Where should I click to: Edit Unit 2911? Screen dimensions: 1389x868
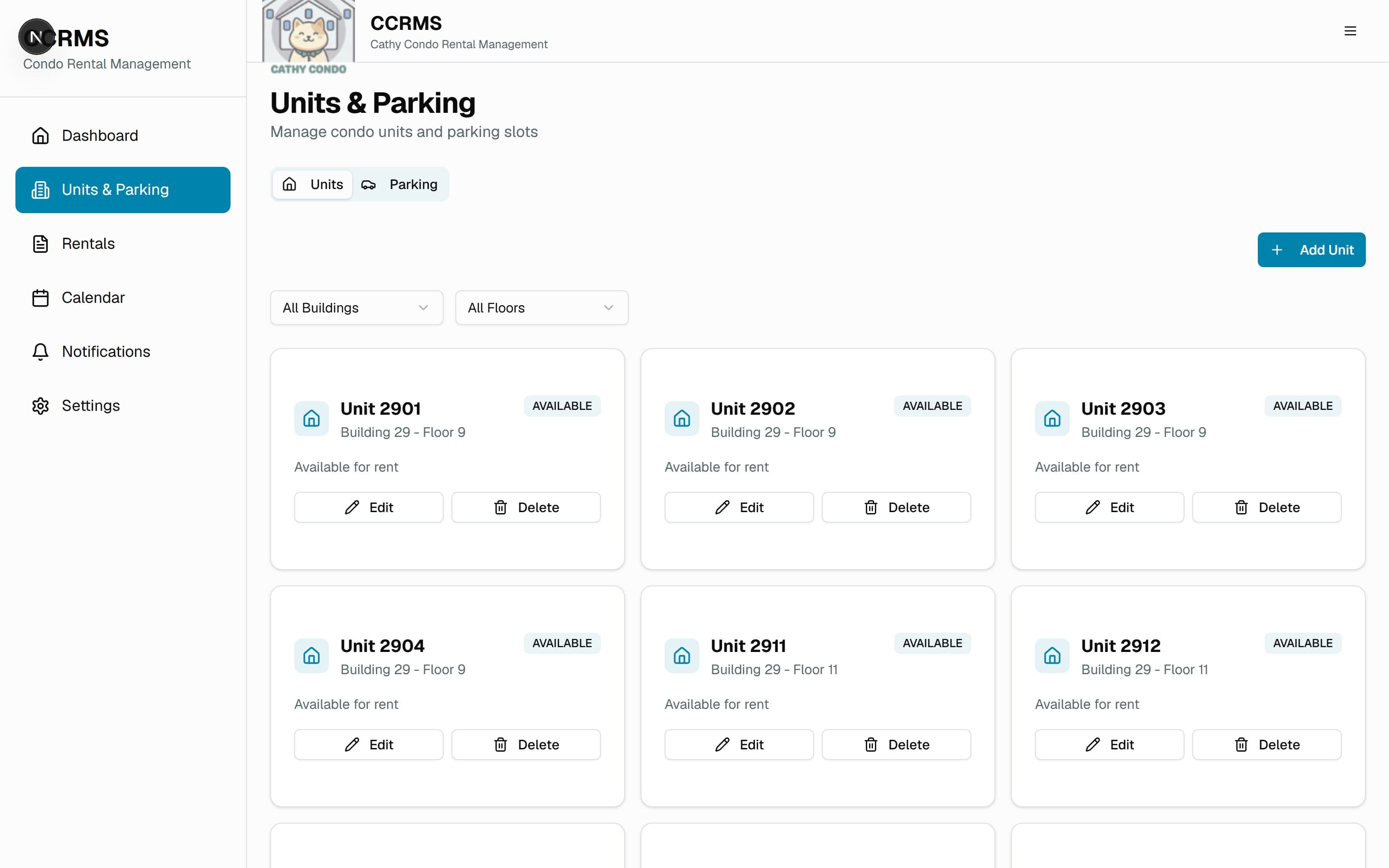pos(739,745)
